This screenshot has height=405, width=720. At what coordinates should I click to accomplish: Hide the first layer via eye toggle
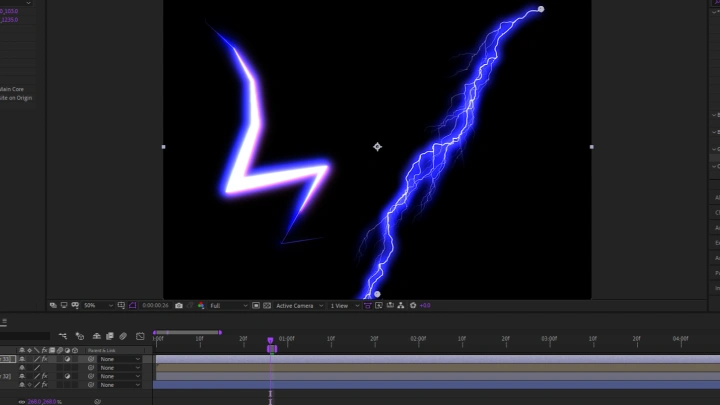click(22, 359)
